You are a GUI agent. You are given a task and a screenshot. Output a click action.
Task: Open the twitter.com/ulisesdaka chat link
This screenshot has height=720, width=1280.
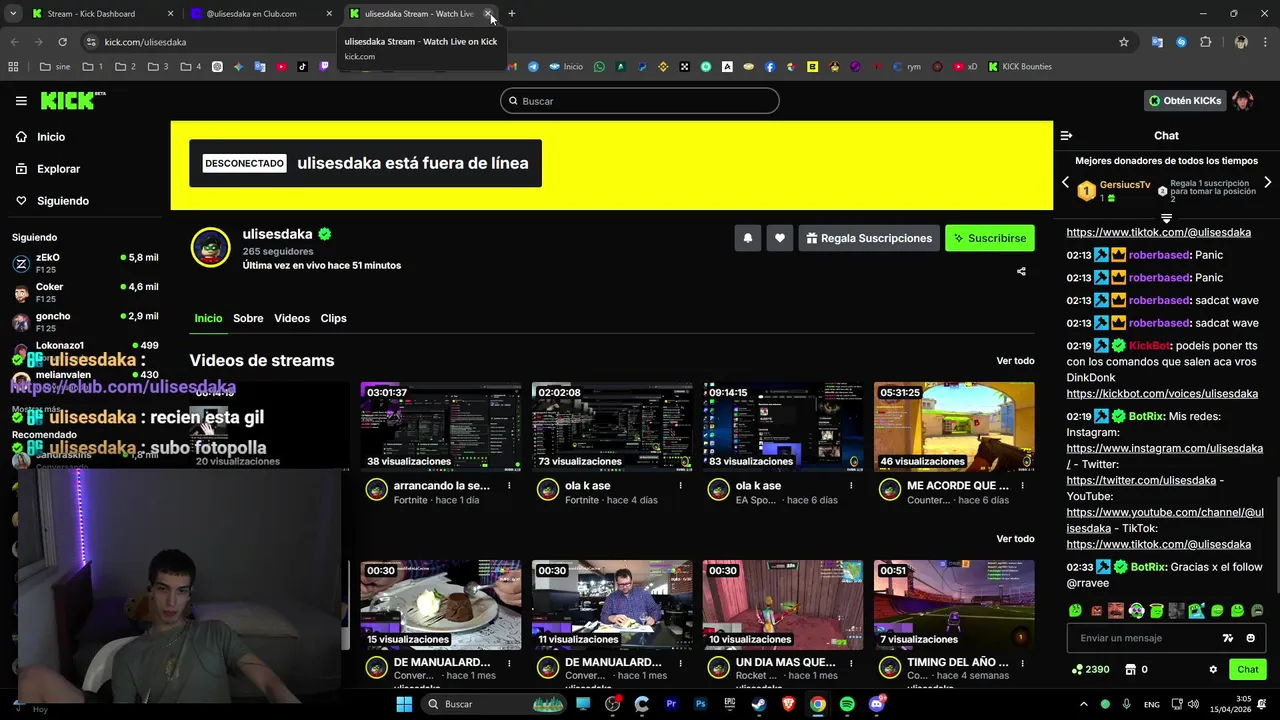pyautogui.click(x=1141, y=481)
